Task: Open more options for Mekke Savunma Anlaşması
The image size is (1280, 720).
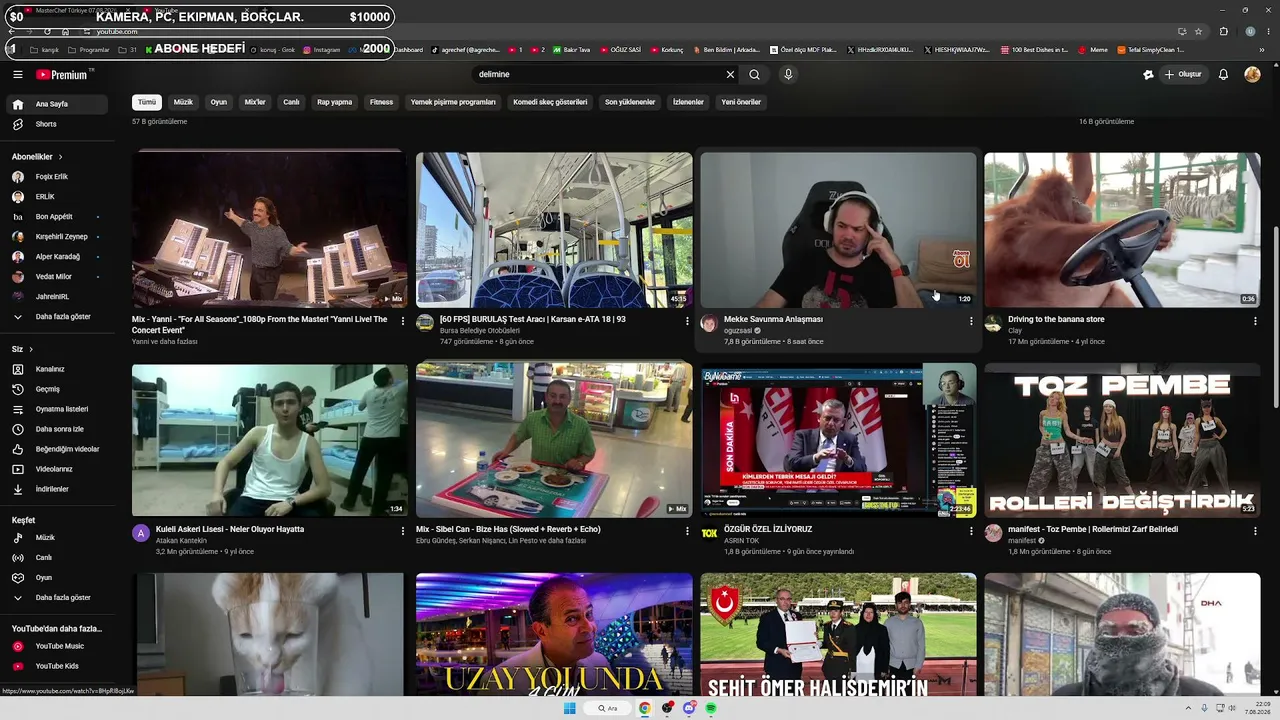Action: (971, 321)
